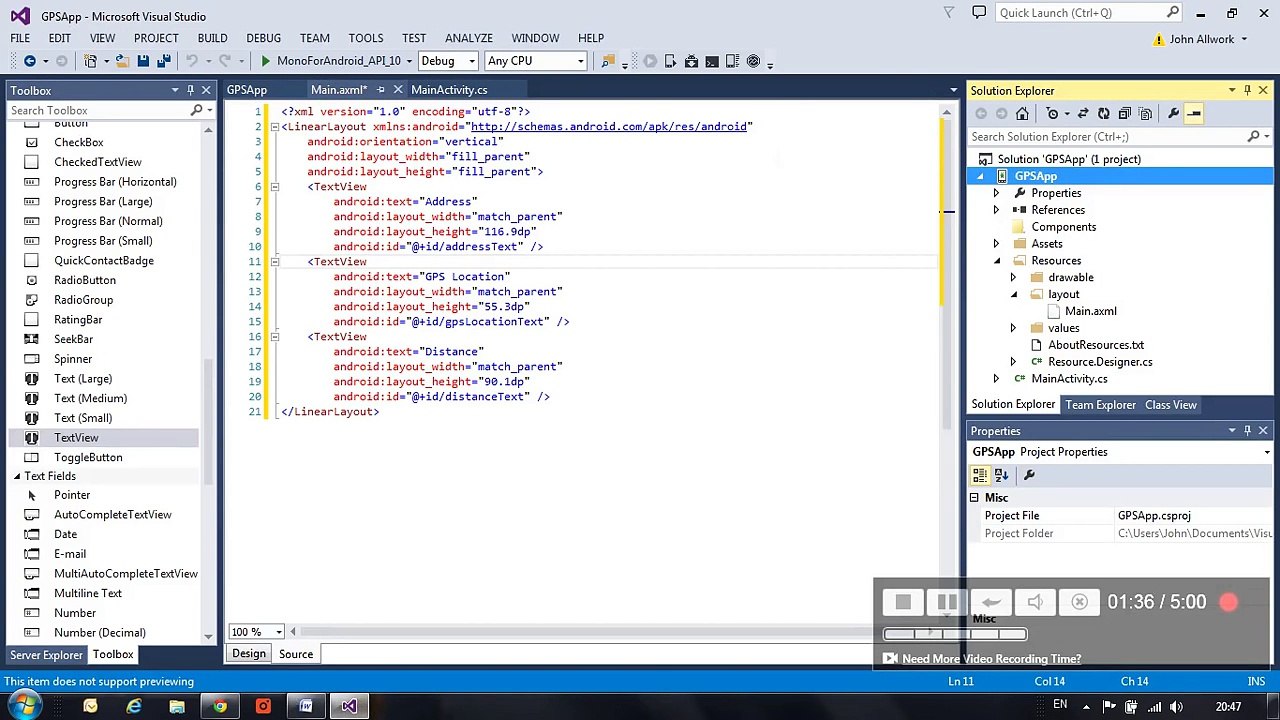Screen dimensions: 1280x720
Task: Select Main.axml in Solution Explorer
Action: [1090, 311]
